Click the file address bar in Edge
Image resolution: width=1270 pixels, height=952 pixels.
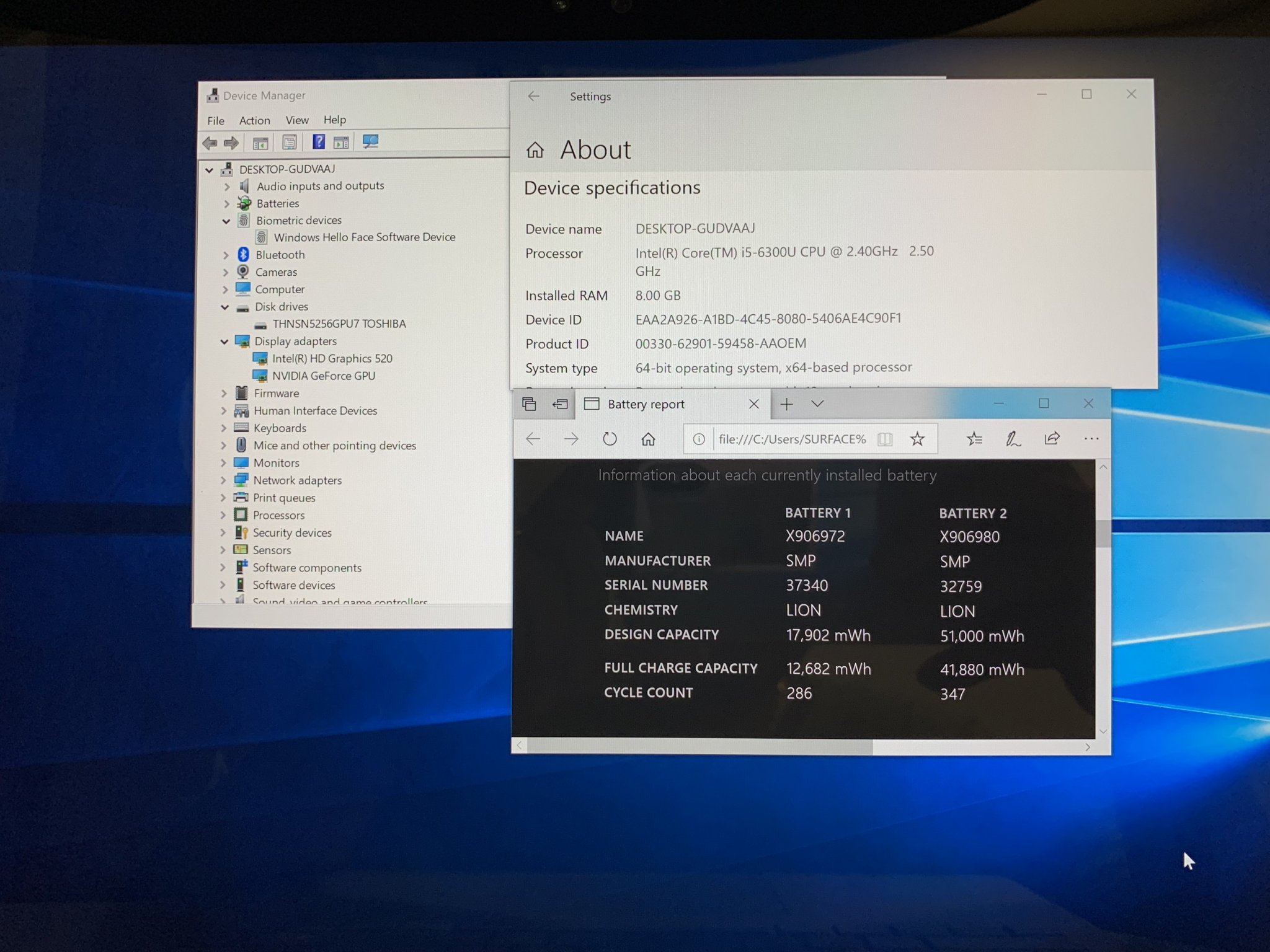(791, 439)
